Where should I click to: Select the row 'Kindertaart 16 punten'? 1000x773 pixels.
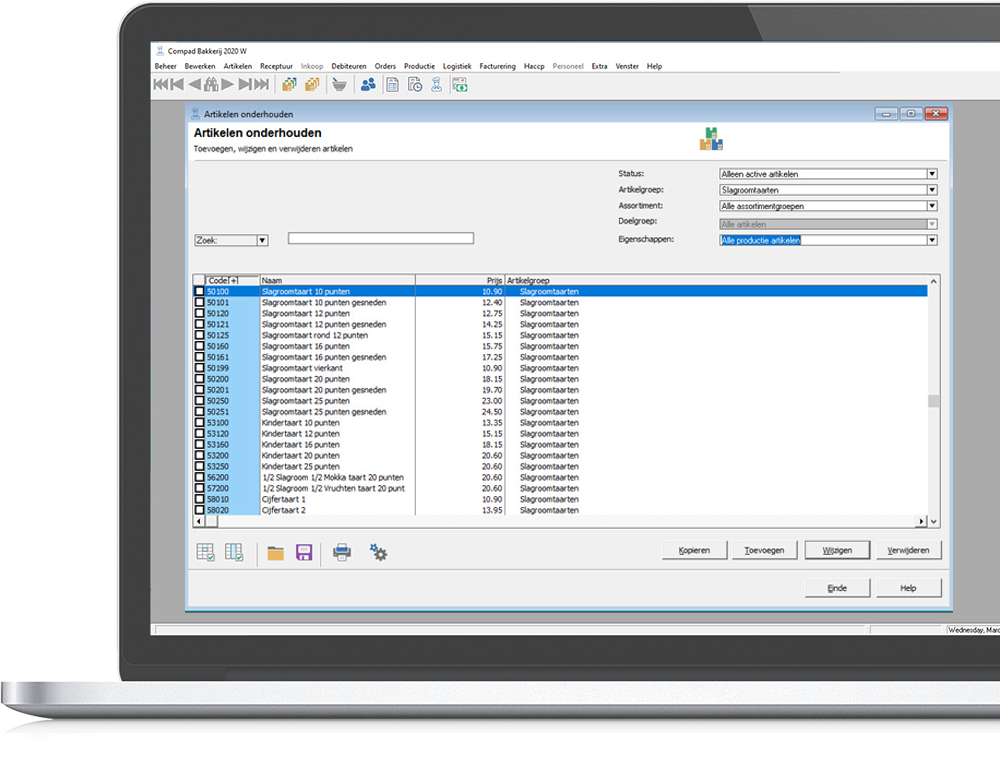pyautogui.click(x=561, y=445)
